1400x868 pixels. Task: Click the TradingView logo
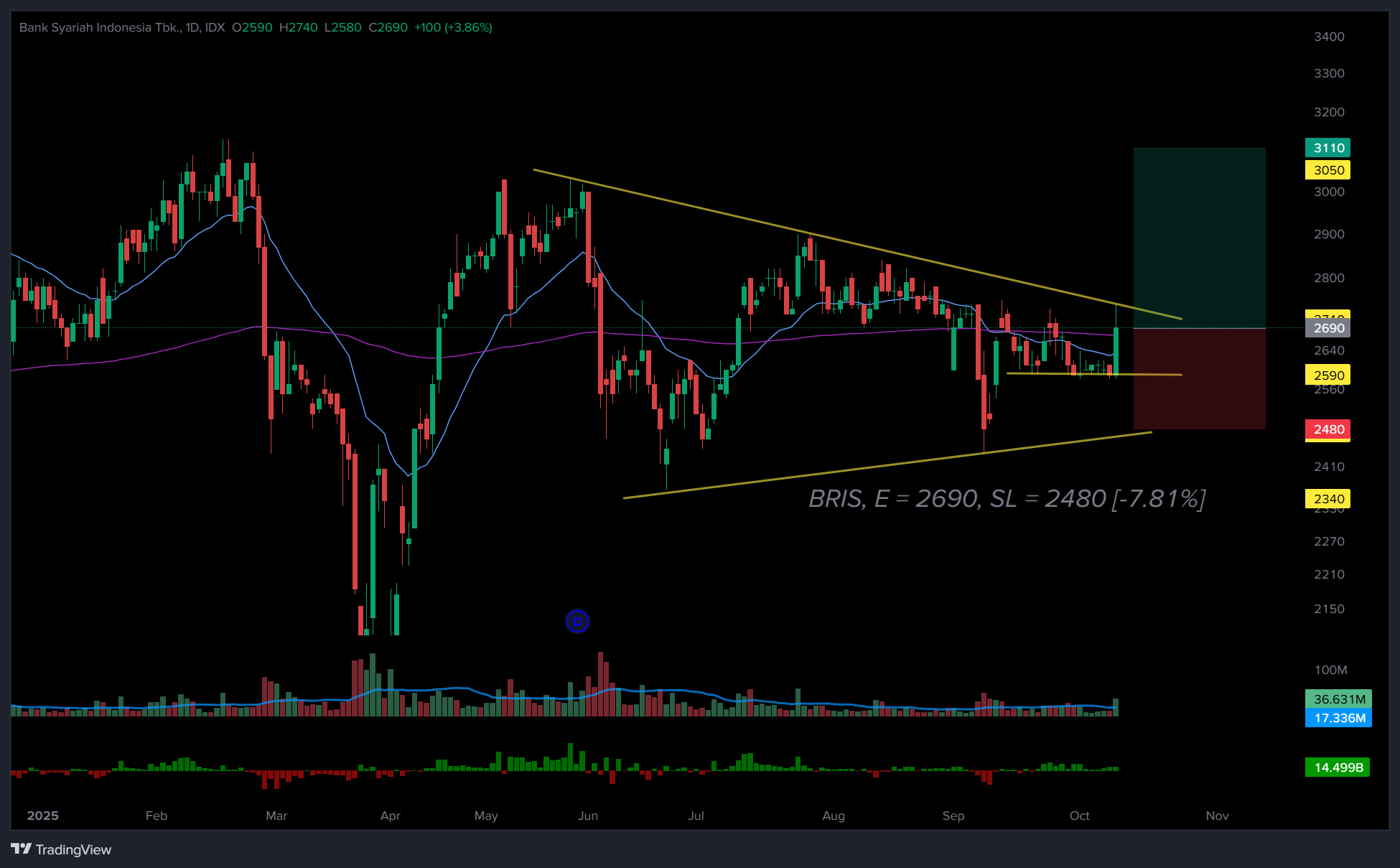62,849
